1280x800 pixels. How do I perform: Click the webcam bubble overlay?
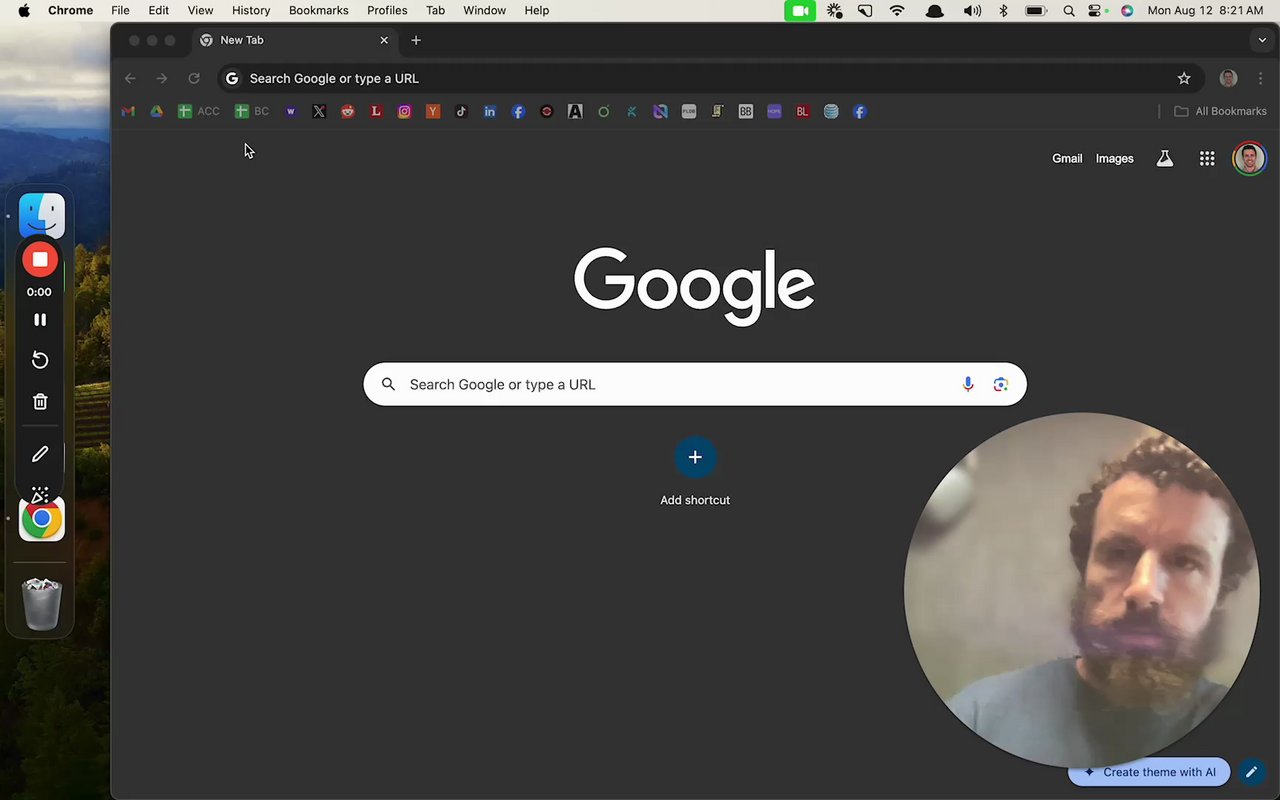coord(1081,590)
